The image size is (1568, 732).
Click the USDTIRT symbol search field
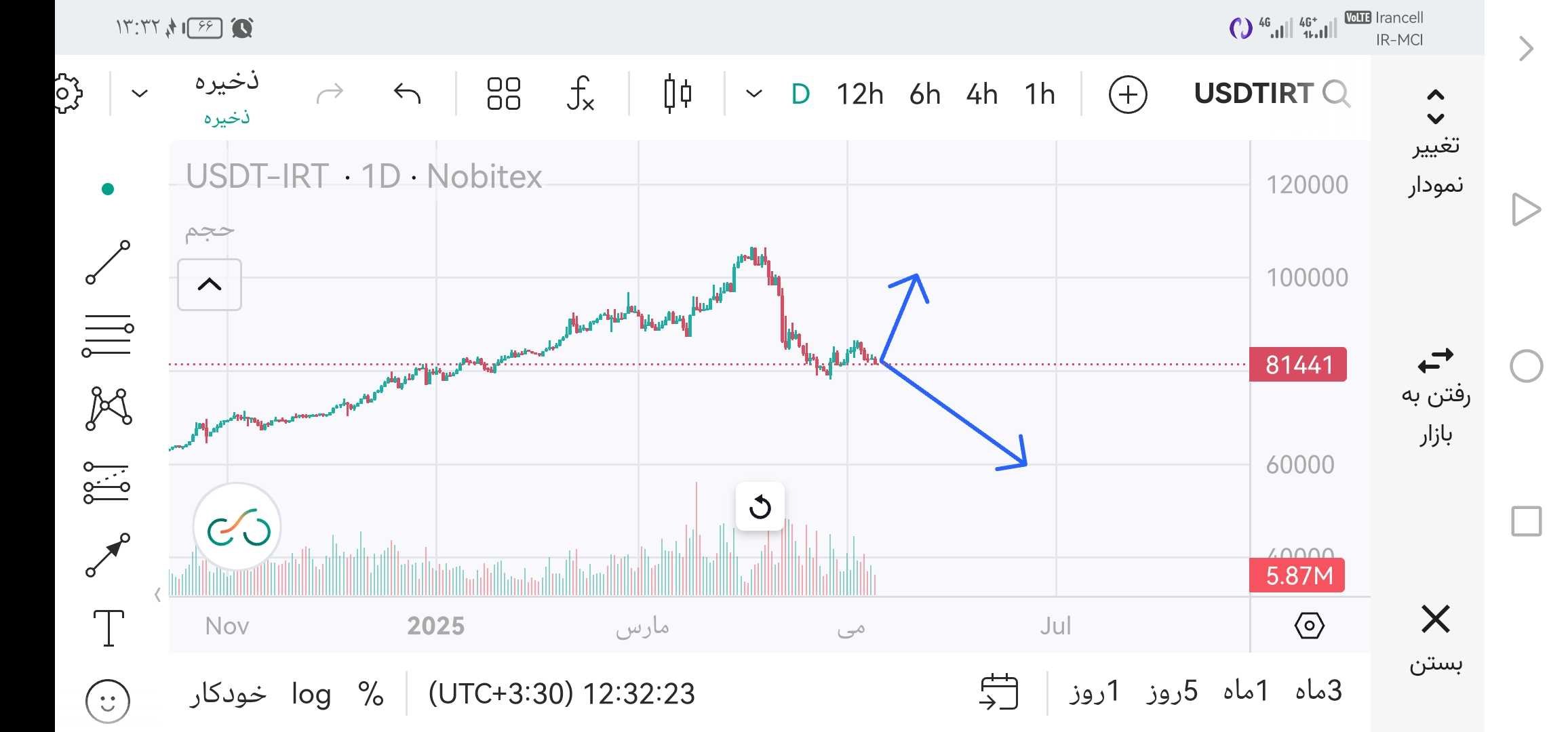1272,94
